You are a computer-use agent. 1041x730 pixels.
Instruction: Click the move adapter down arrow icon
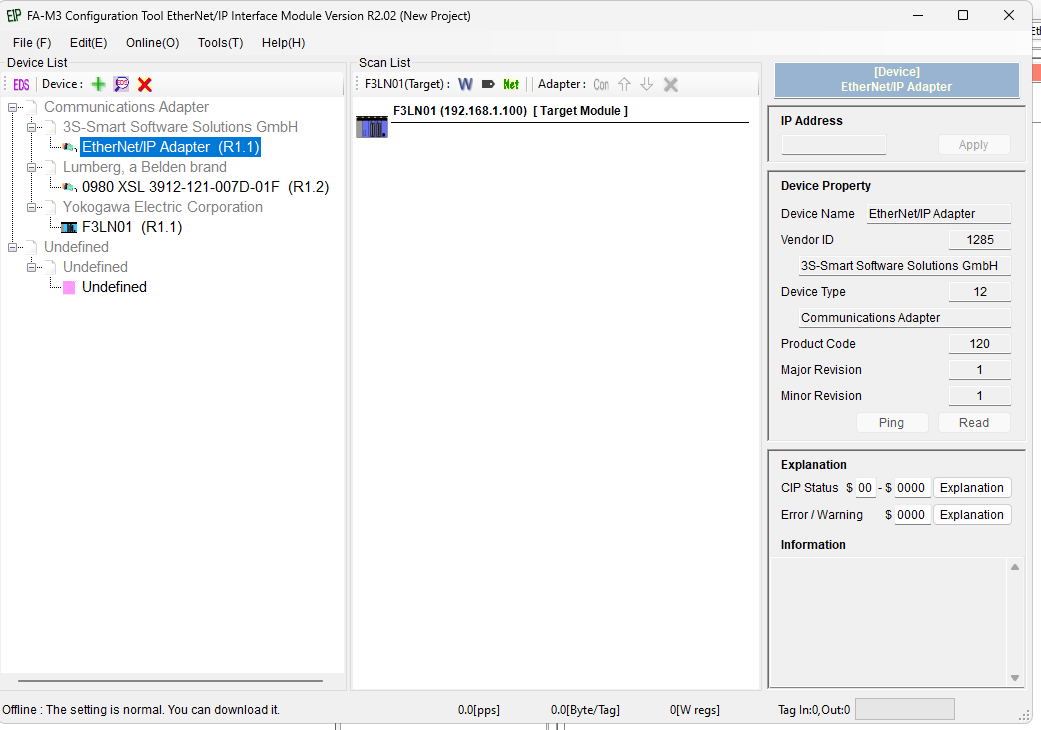click(x=647, y=84)
